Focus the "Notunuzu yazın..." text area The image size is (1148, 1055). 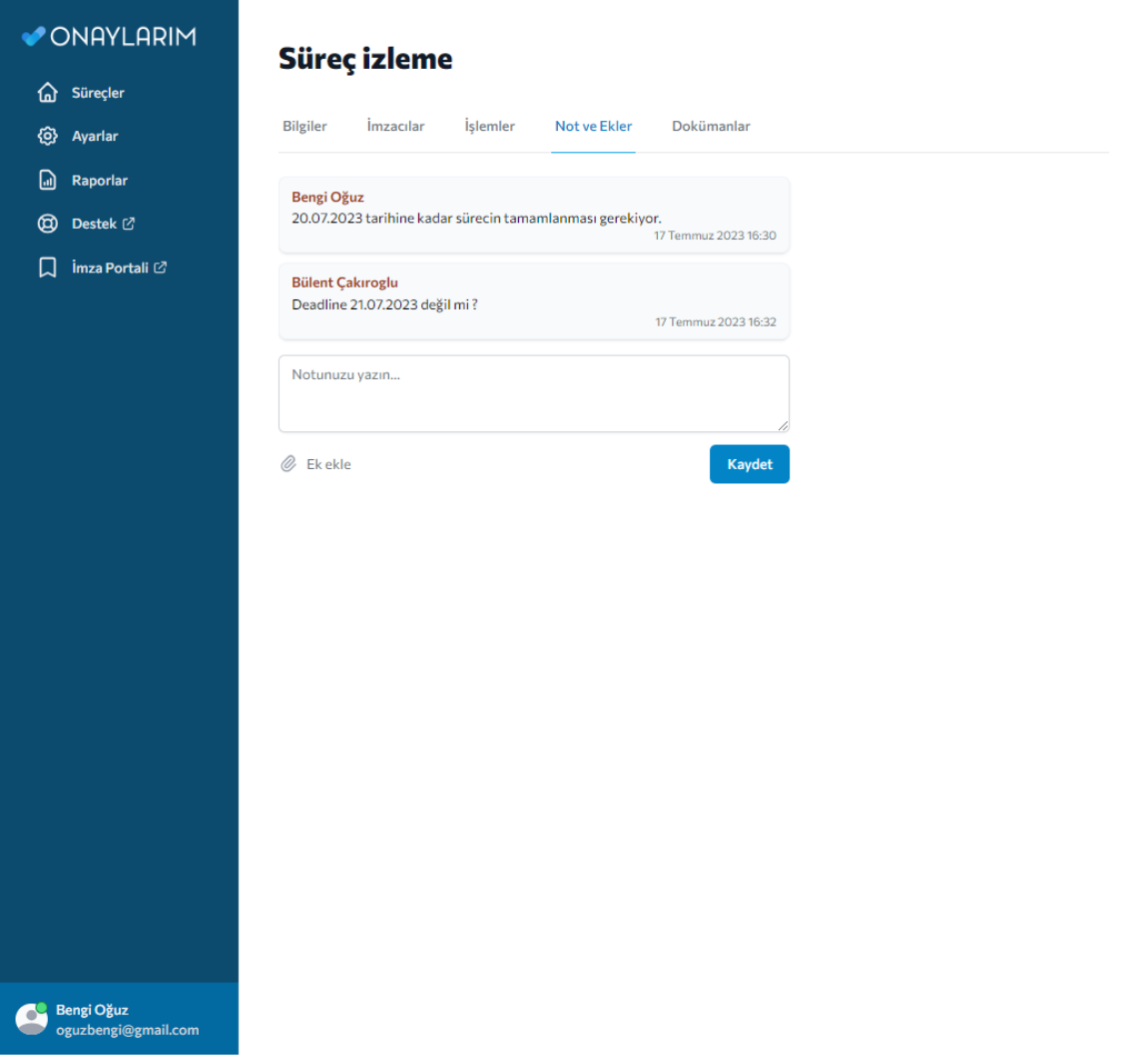(x=533, y=393)
